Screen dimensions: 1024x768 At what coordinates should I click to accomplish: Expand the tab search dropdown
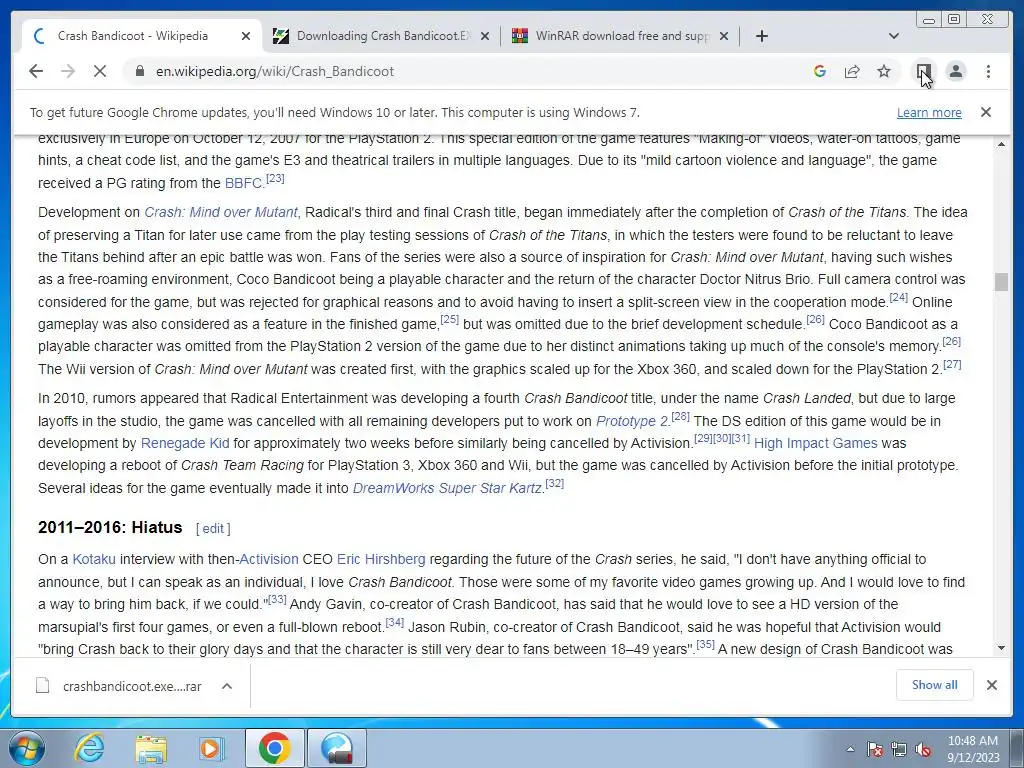pyautogui.click(x=894, y=36)
